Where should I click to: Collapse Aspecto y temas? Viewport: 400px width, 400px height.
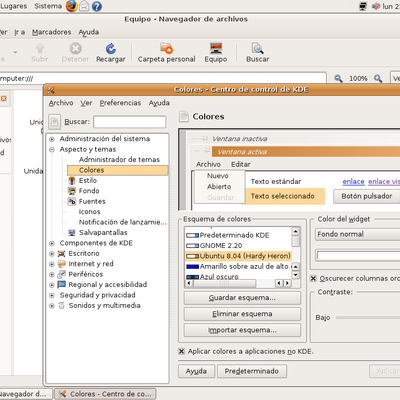click(x=52, y=149)
